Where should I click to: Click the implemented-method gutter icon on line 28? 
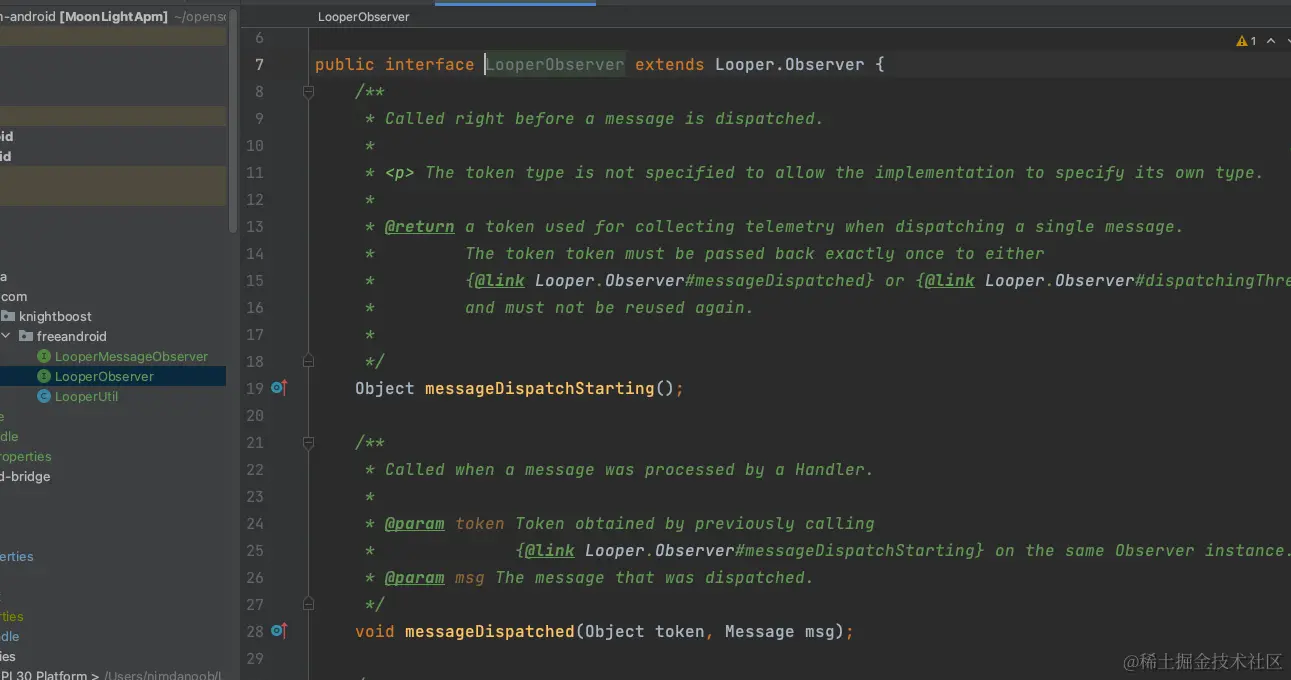[x=279, y=631]
